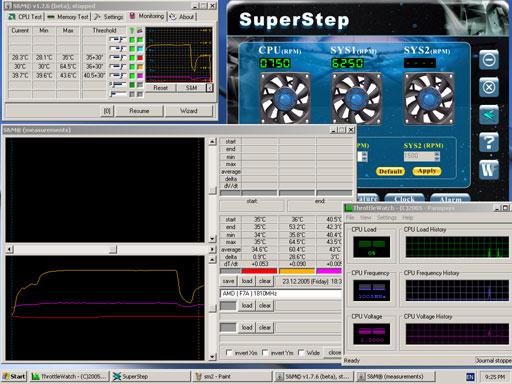Click the X round button in SuperStep sidebar

[489, 87]
